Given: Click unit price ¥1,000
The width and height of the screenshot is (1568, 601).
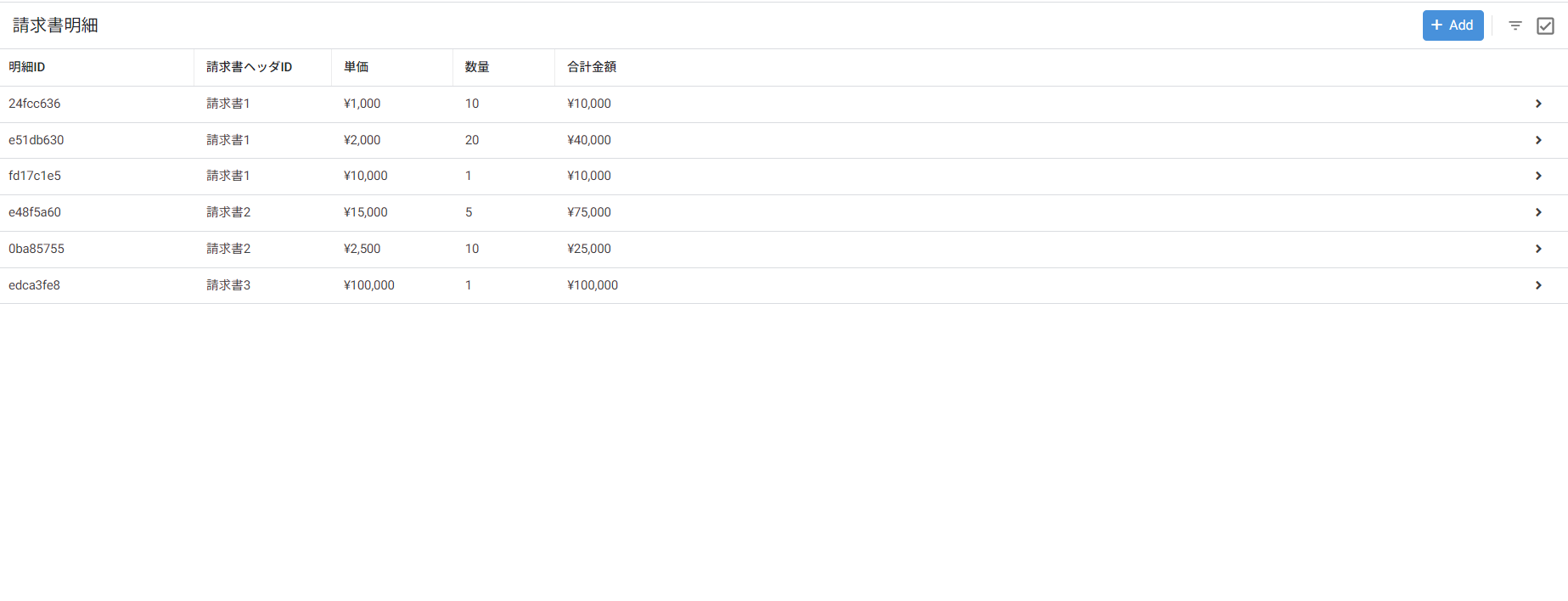Looking at the screenshot, I should point(362,104).
